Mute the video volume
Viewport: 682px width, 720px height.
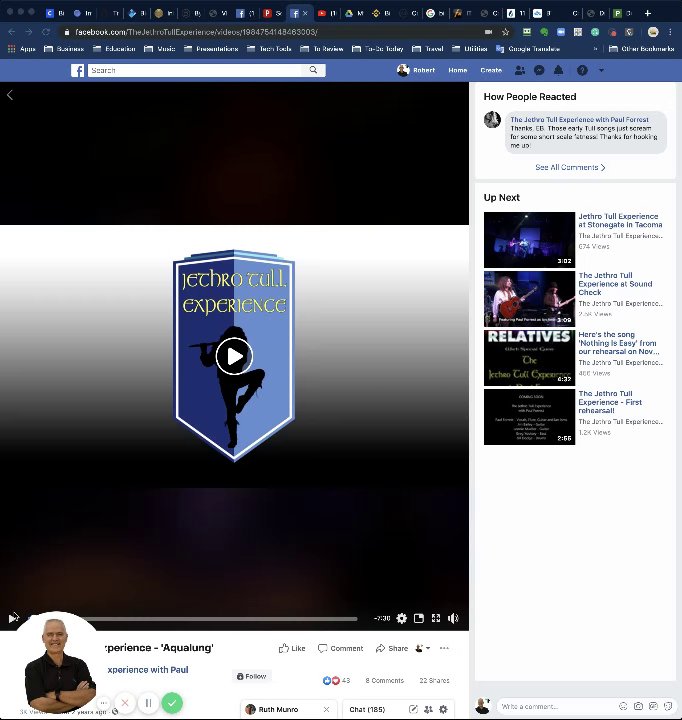(453, 618)
